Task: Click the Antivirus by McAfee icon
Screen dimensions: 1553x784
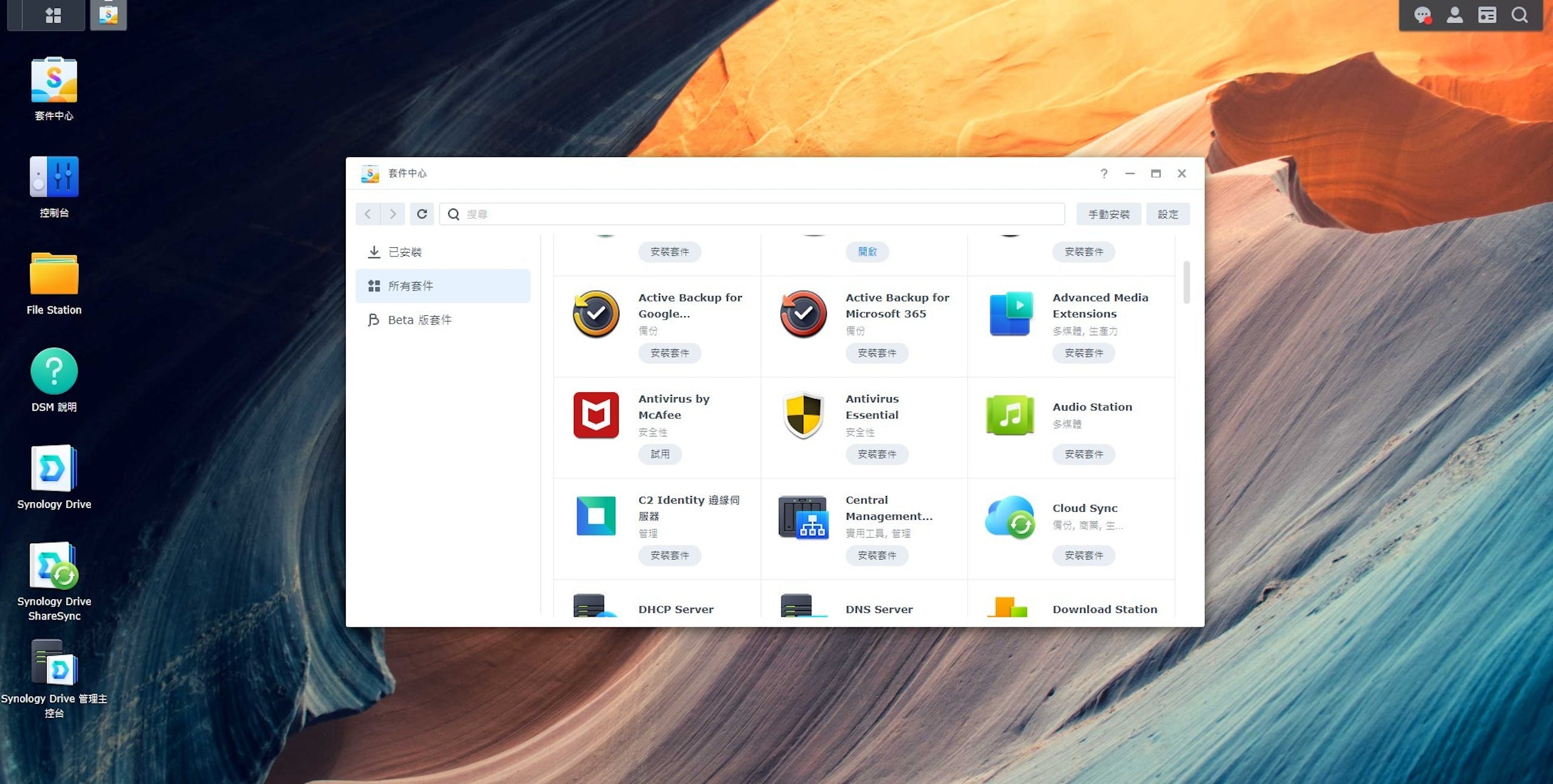Action: (596, 415)
